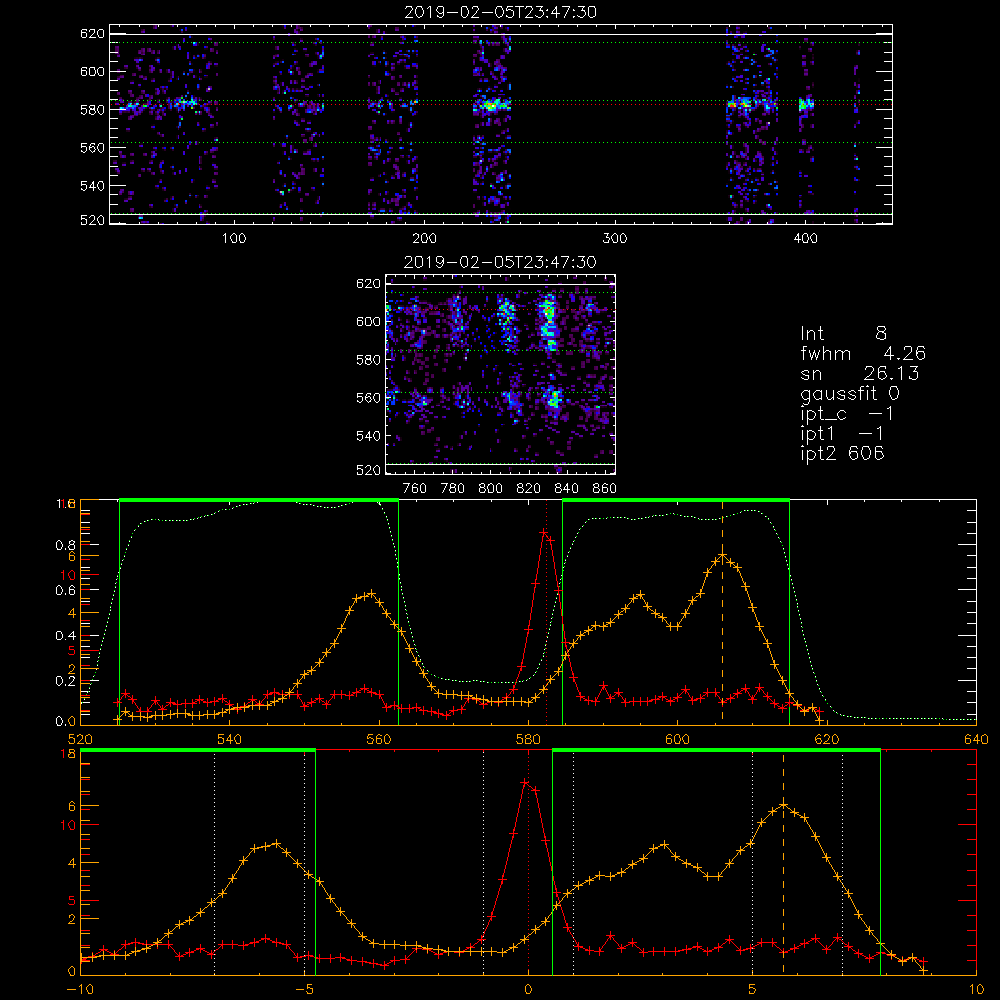The image size is (1000, 1000).
Task: Click the title "2019-02-05T23:47:30" above the top spectrogram
Action: (x=501, y=12)
